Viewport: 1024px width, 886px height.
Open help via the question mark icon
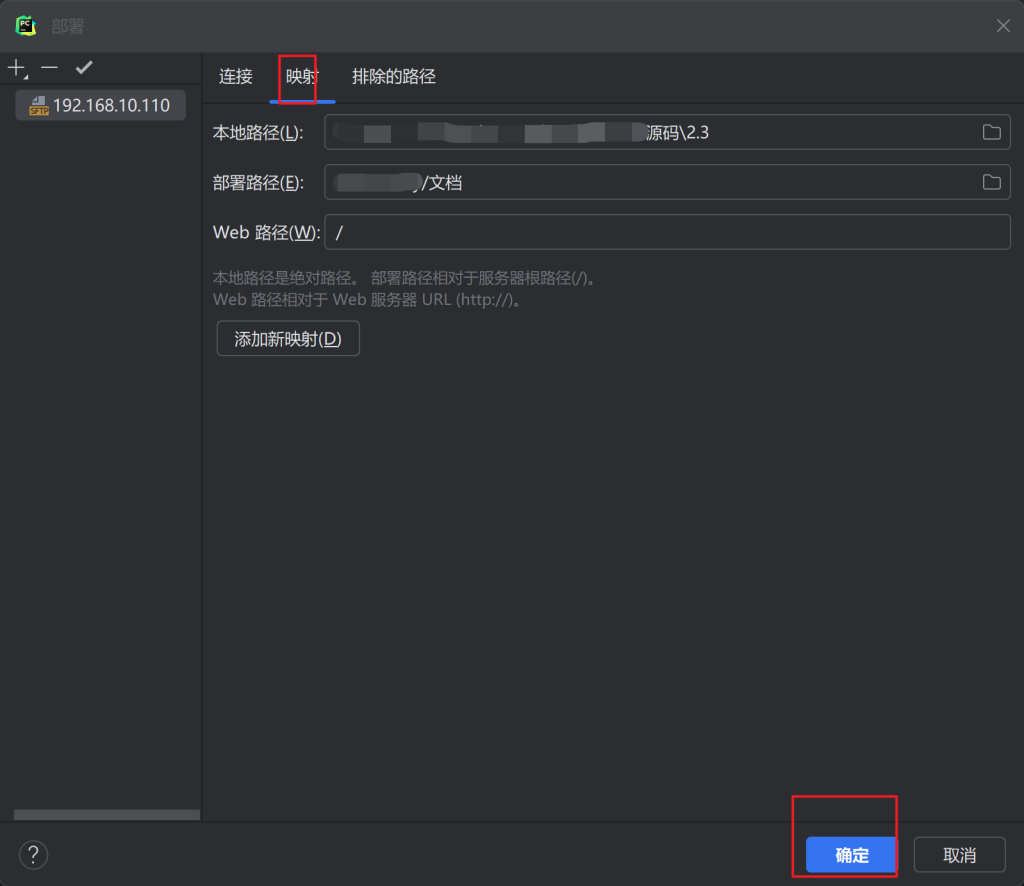pos(33,855)
